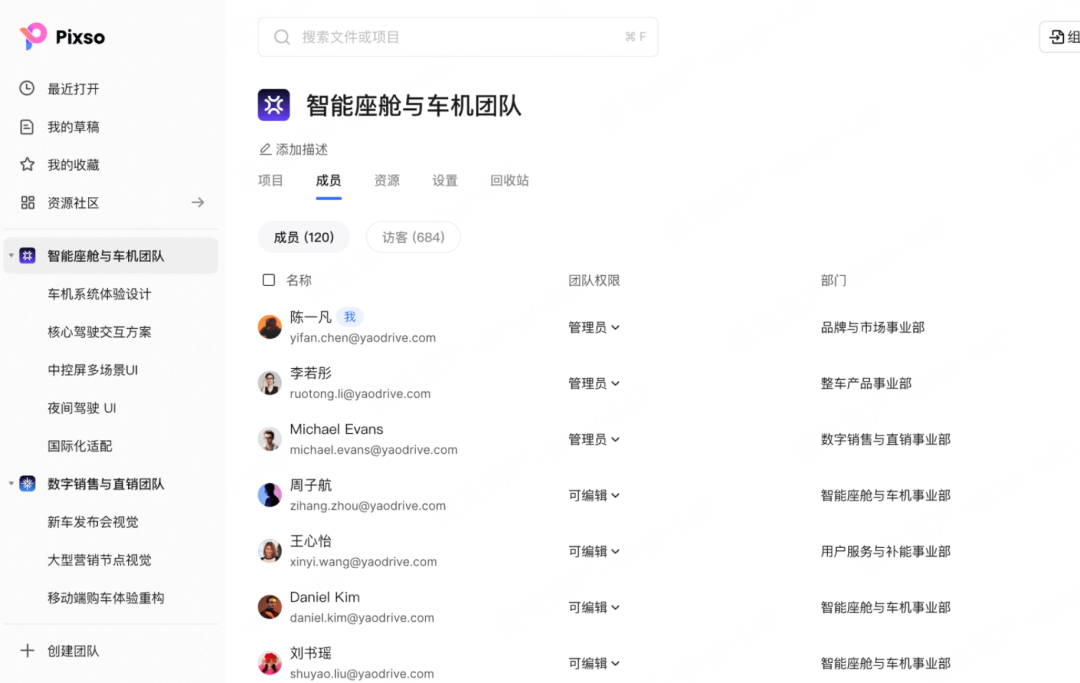This screenshot has width=1080, height=683.
Task: Click 我 badge next to 陈一凡
Action: [x=350, y=317]
